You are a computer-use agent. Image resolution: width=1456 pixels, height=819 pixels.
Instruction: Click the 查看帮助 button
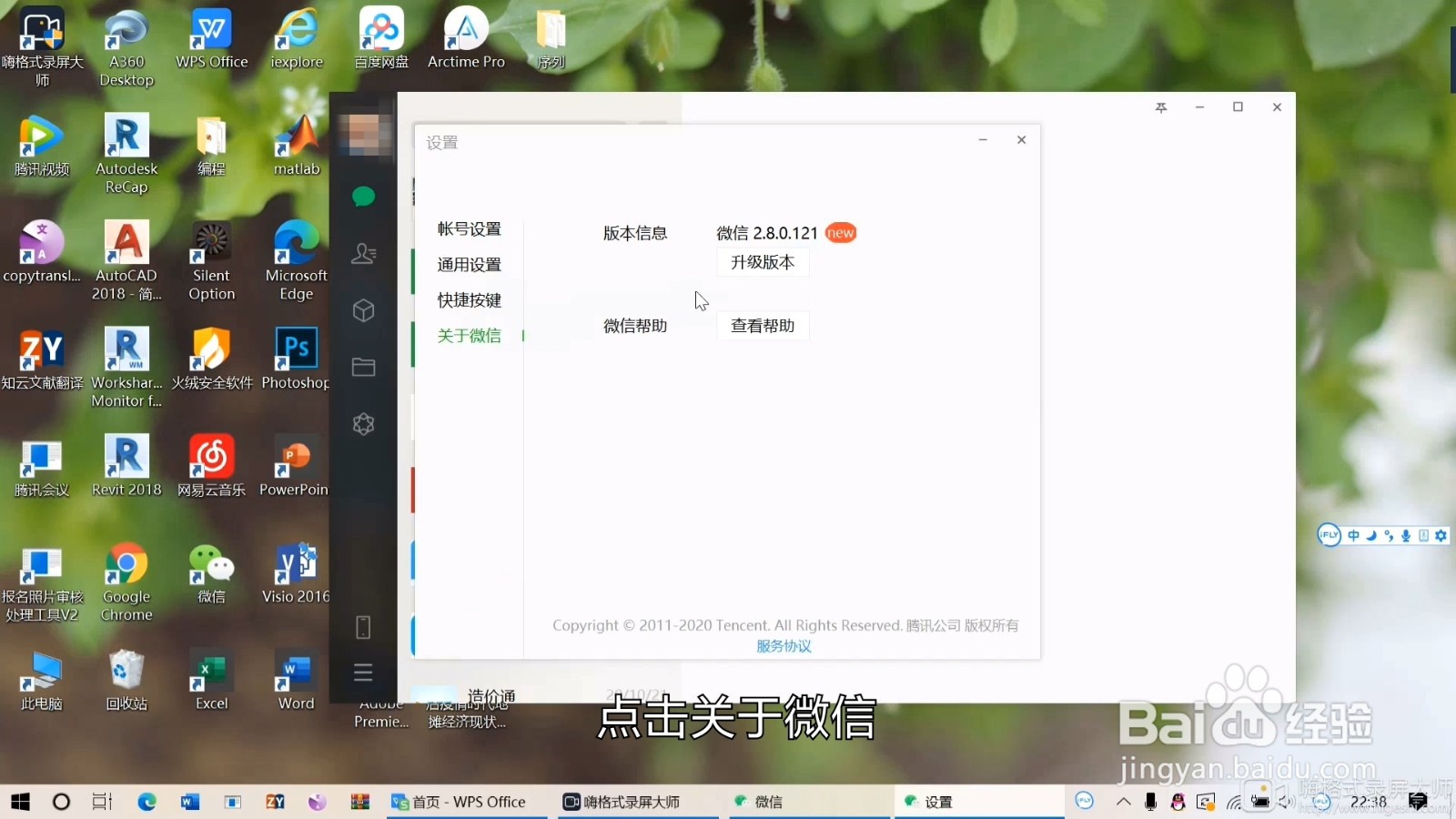(763, 326)
